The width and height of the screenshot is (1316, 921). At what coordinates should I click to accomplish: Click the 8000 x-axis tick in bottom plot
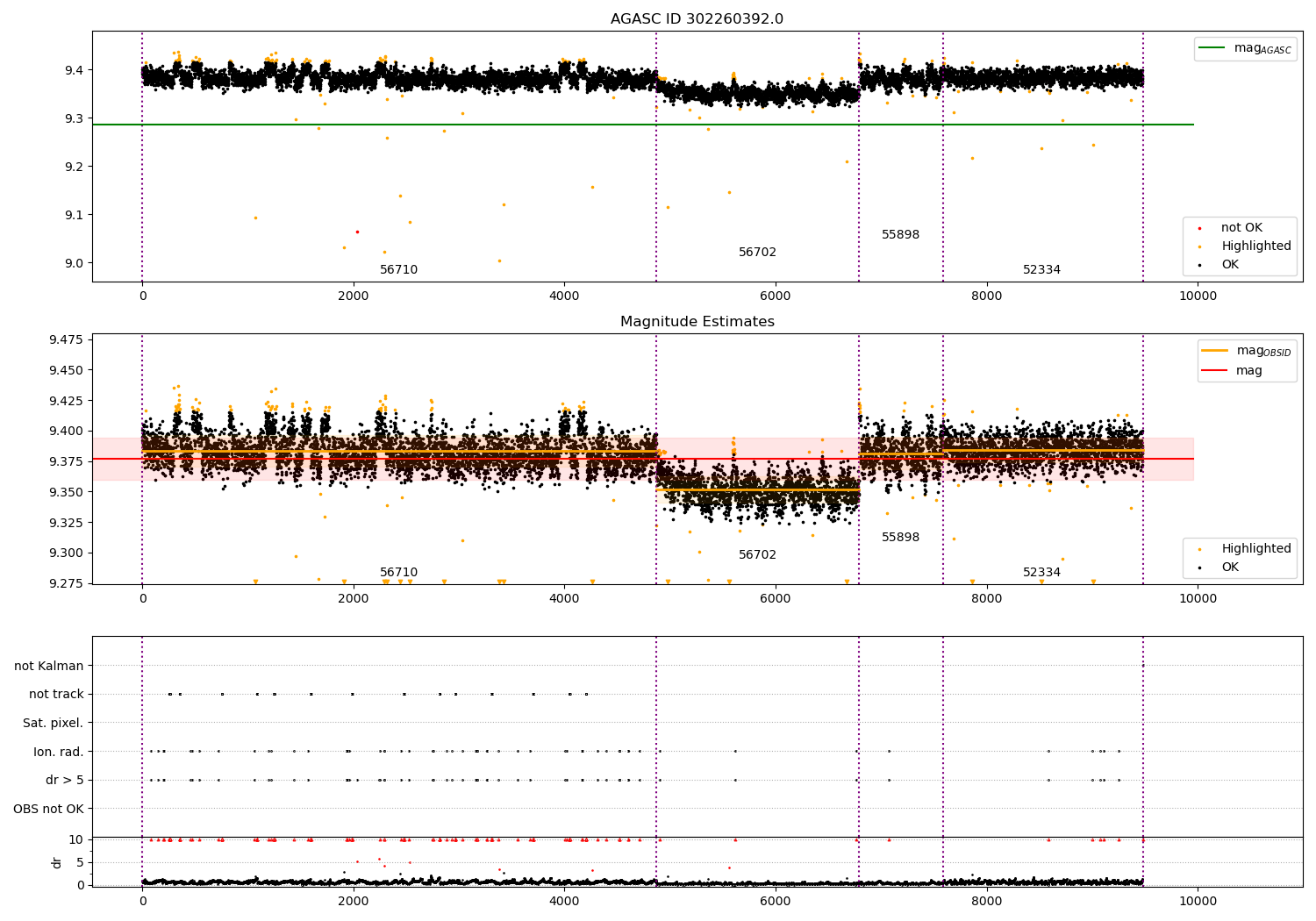pos(986,901)
